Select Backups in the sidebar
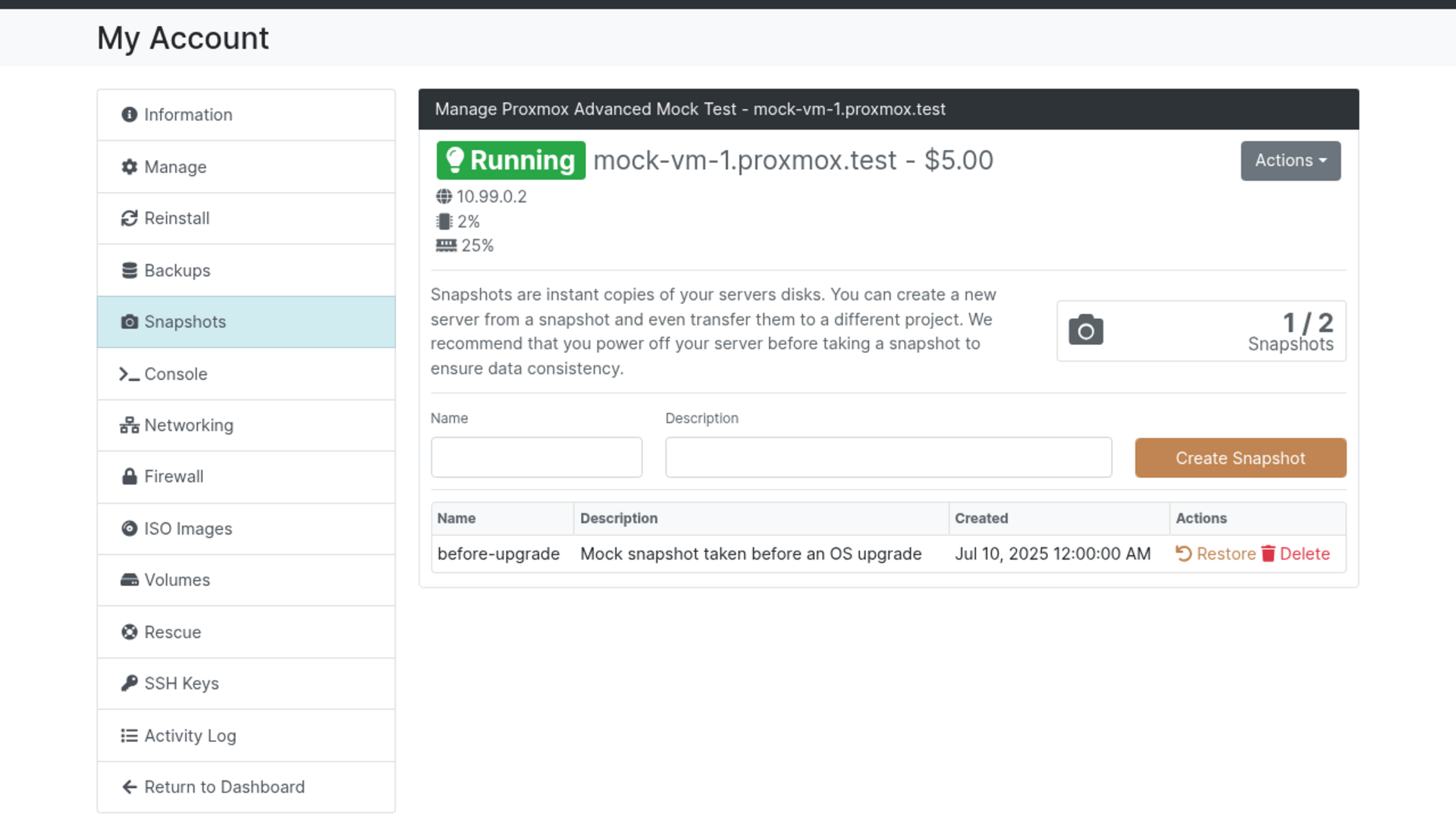Image resolution: width=1456 pixels, height=819 pixels. point(246,270)
